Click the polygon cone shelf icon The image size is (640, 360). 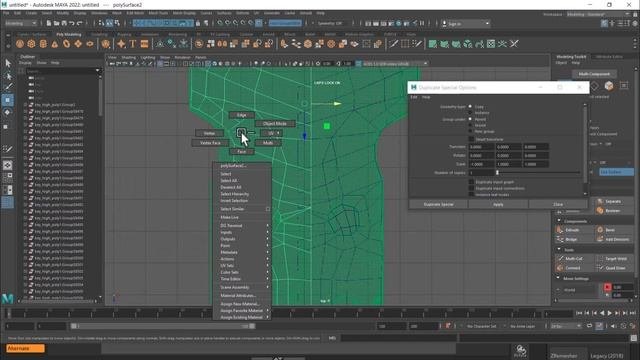pos(55,44)
